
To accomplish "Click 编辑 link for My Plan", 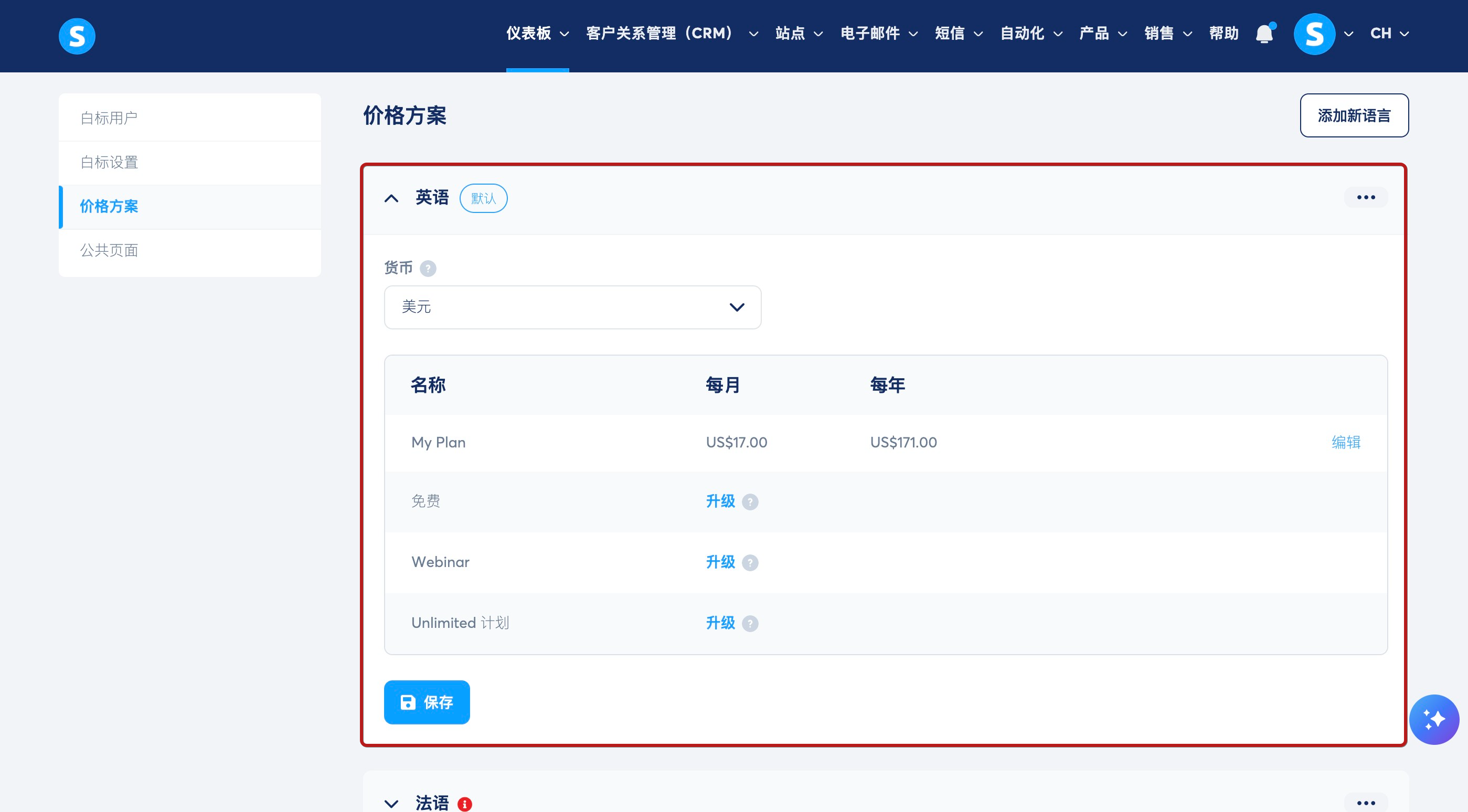I will click(x=1345, y=442).
